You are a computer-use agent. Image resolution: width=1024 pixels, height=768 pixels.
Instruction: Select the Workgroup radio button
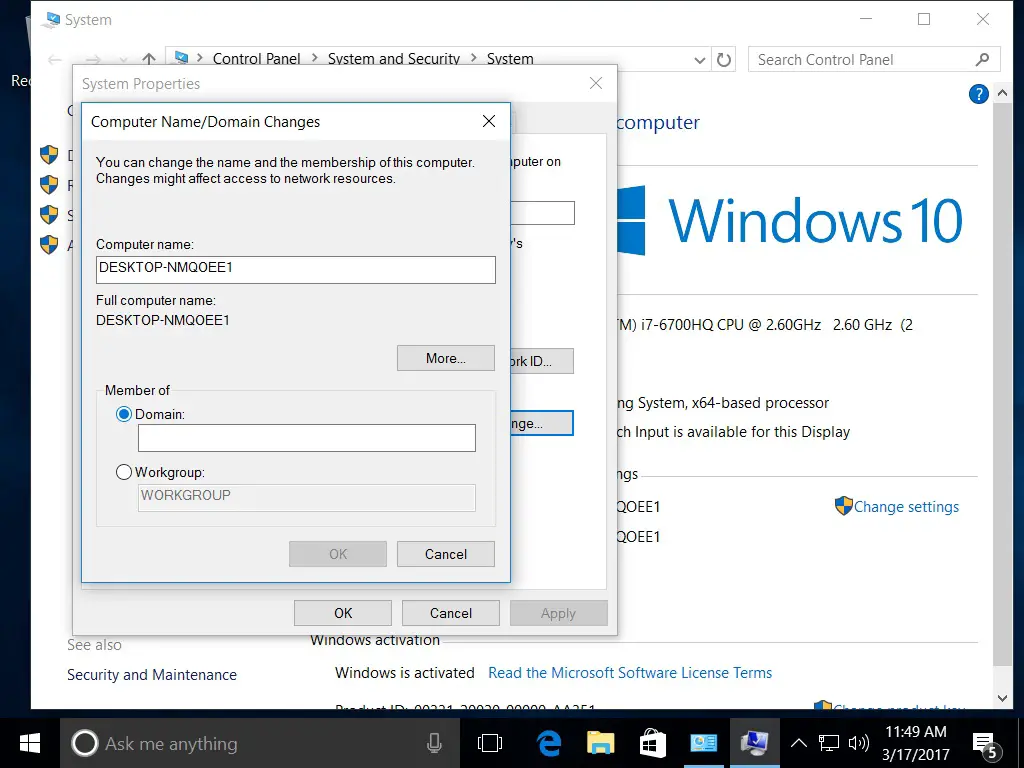click(x=124, y=472)
